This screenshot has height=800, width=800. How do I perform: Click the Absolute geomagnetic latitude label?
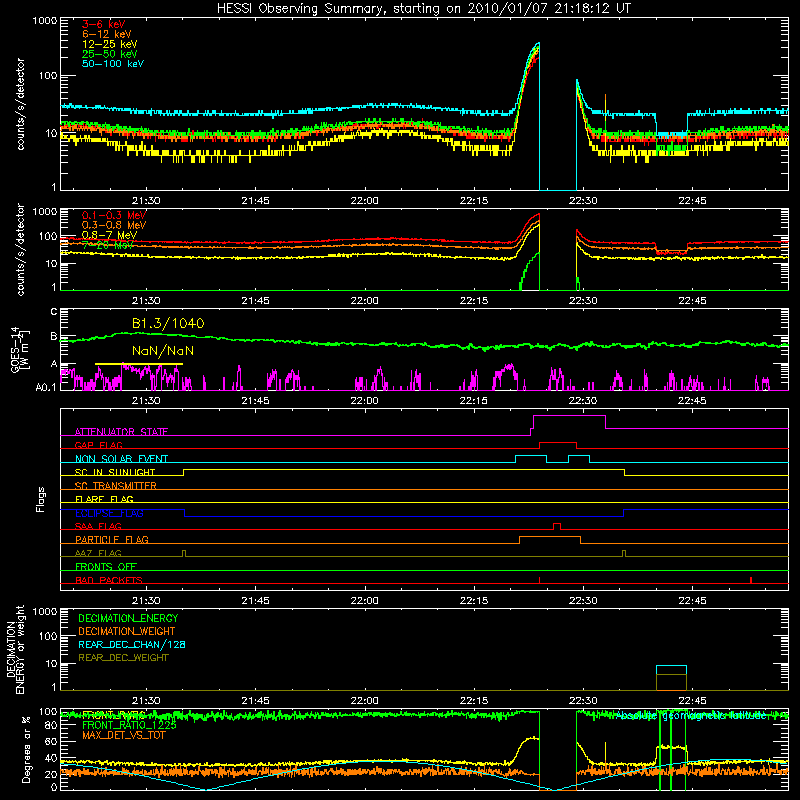pyautogui.click(x=691, y=716)
